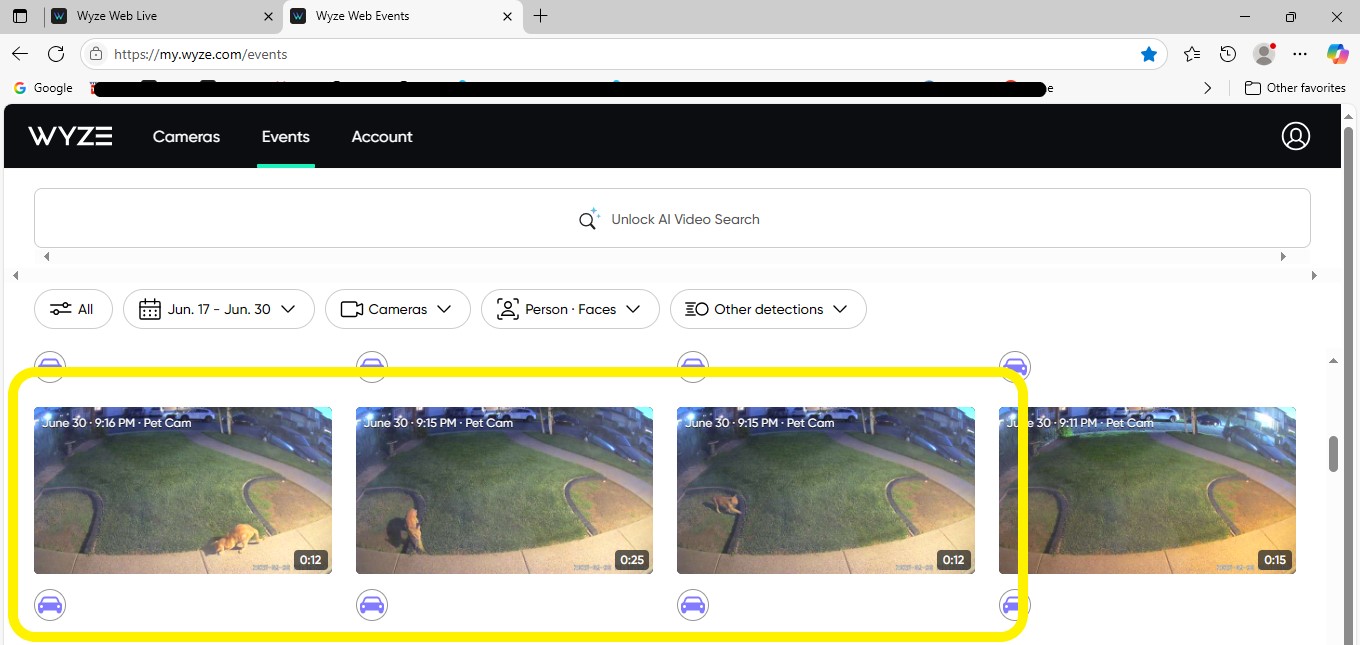
Task: Click the browser back arrow
Action: pyautogui.click(x=20, y=54)
